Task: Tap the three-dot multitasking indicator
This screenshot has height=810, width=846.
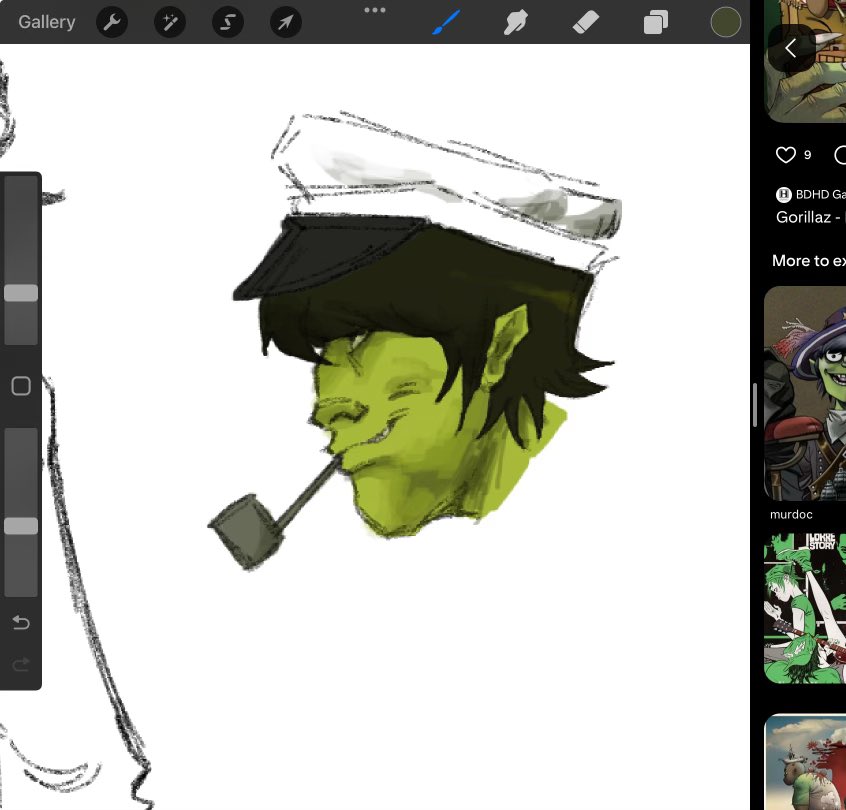Action: click(x=375, y=10)
